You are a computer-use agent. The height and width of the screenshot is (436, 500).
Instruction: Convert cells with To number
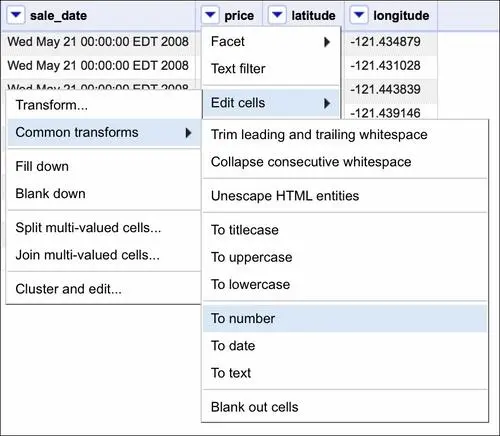(x=345, y=318)
